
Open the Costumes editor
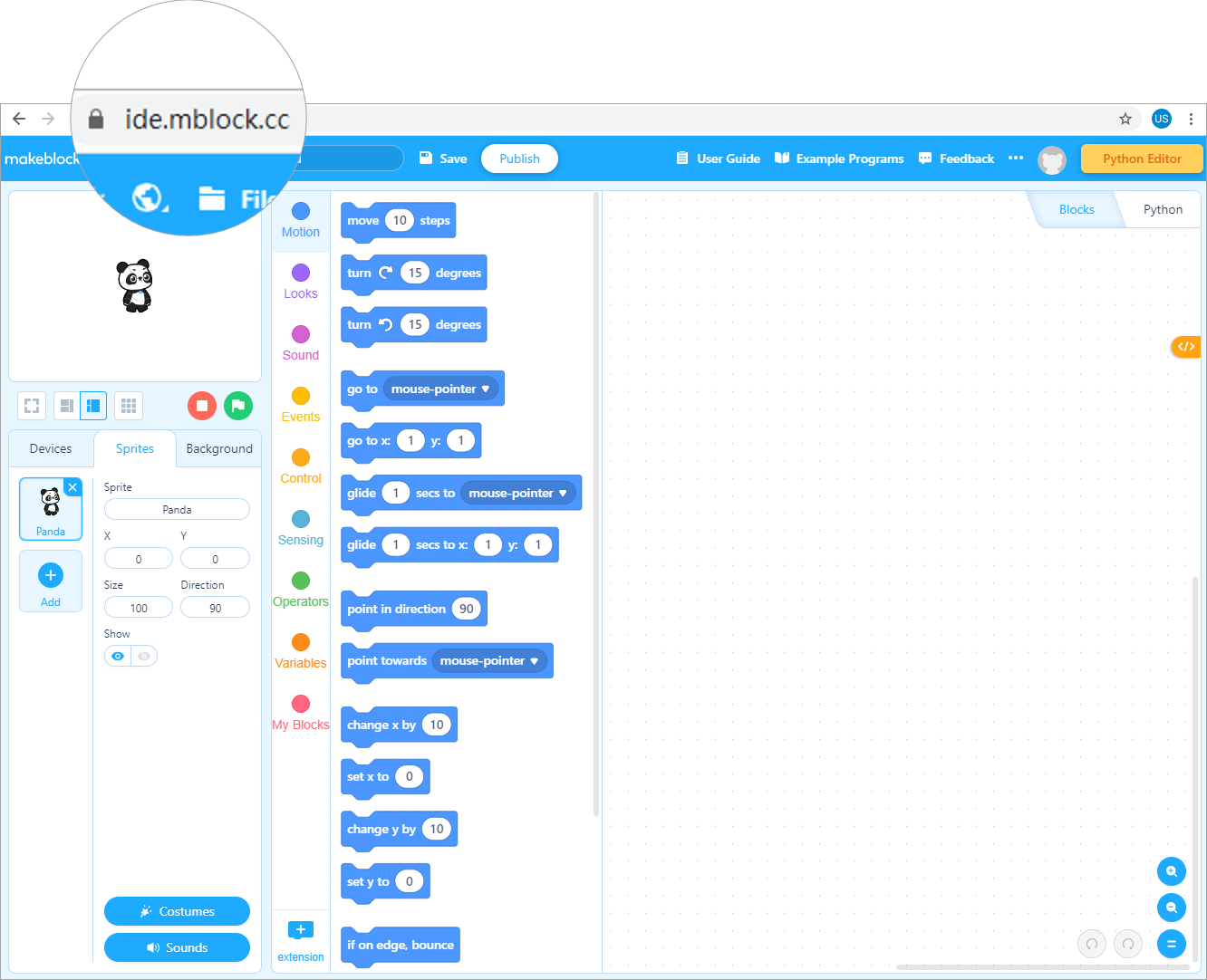tap(177, 911)
